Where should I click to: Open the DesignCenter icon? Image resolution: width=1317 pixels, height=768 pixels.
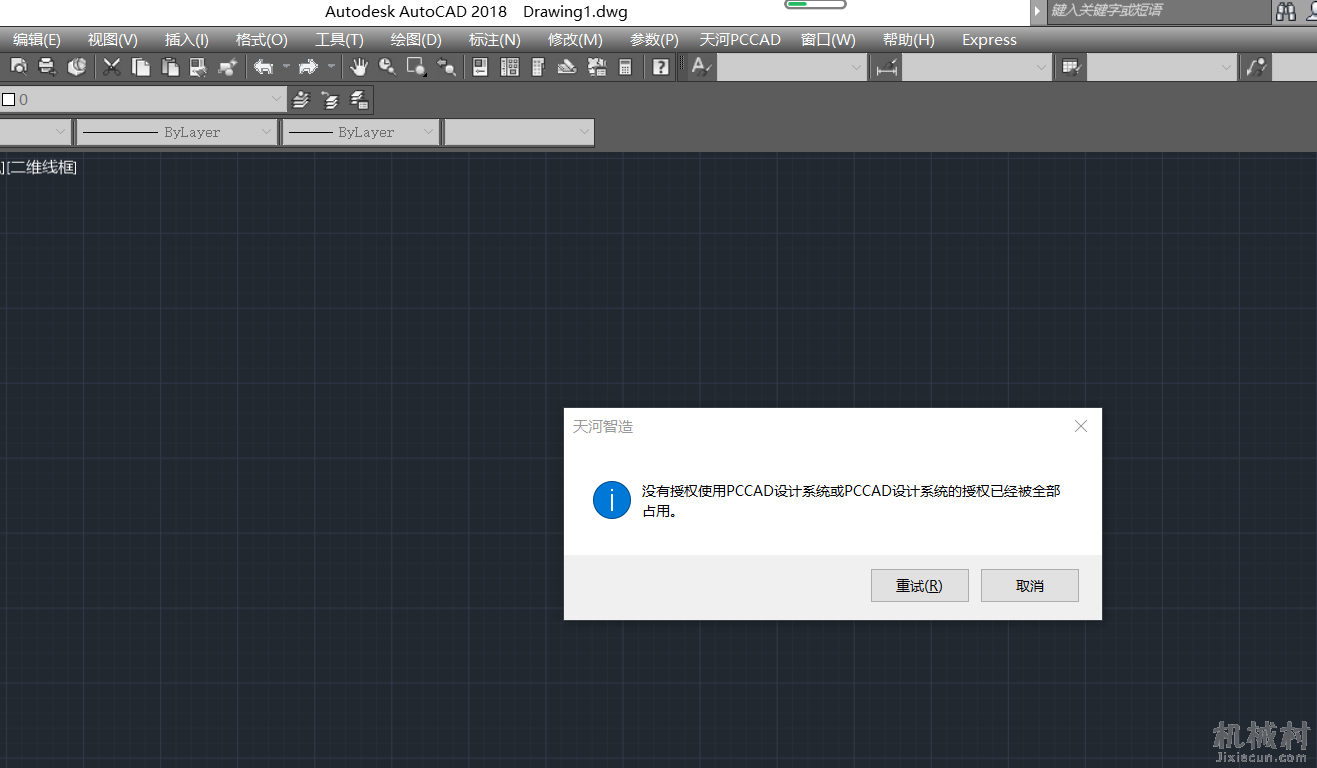(510, 67)
